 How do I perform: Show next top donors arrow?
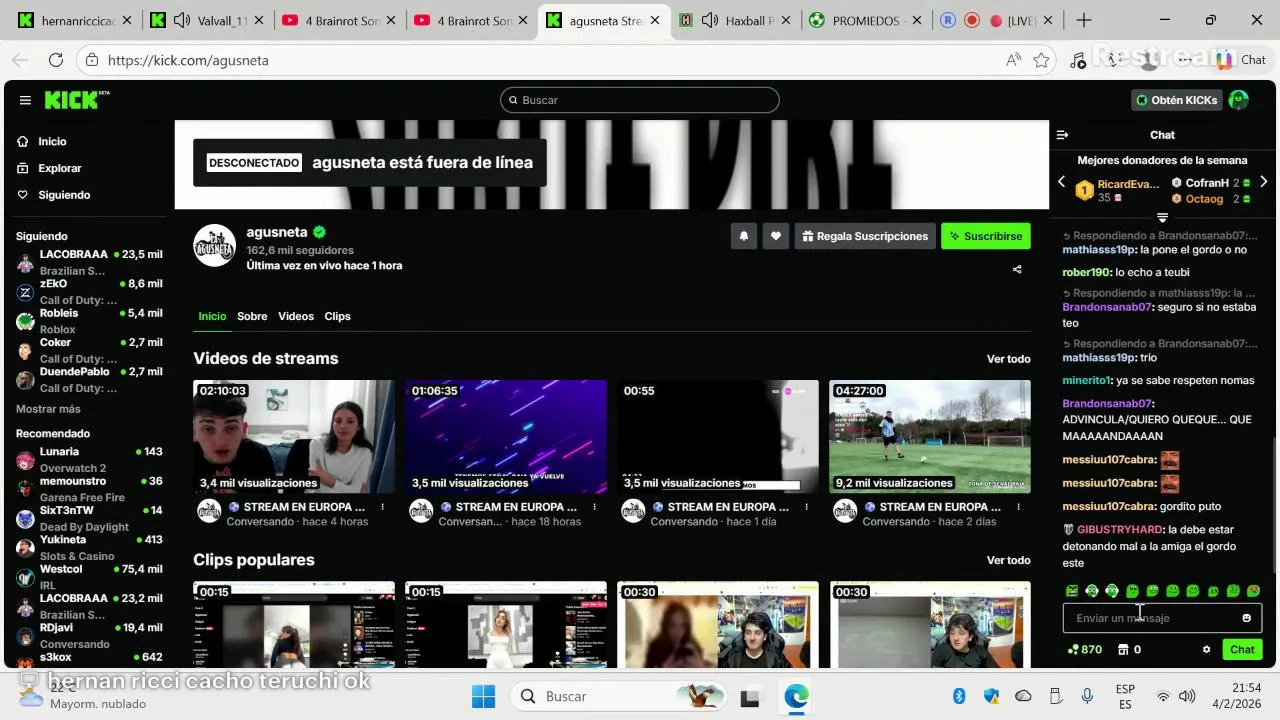point(1264,182)
